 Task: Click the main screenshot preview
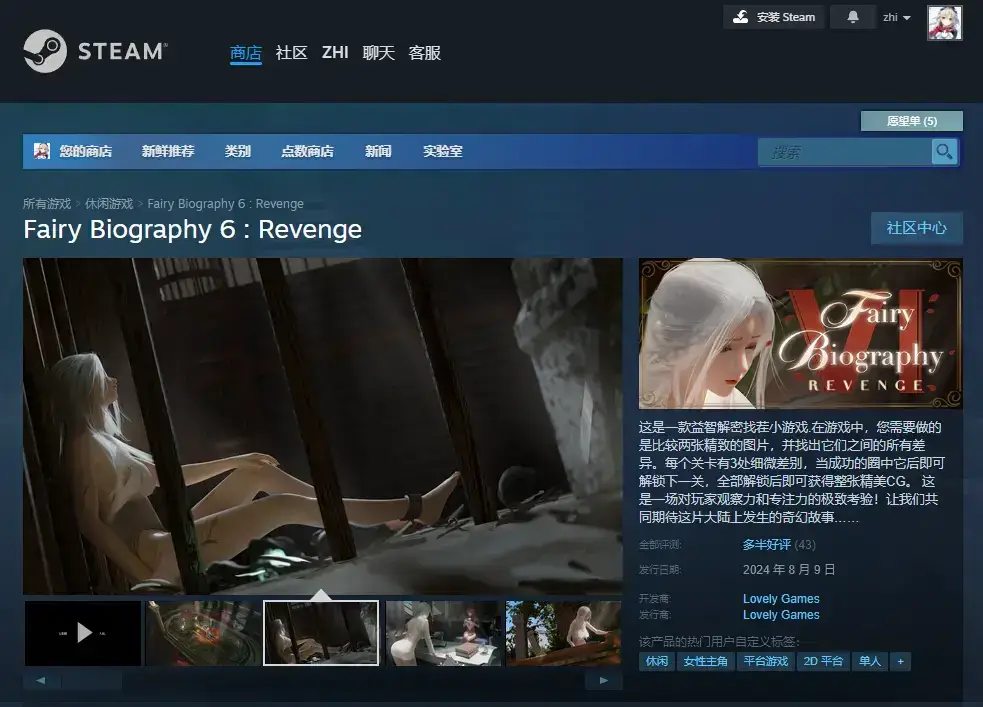pyautogui.click(x=323, y=426)
